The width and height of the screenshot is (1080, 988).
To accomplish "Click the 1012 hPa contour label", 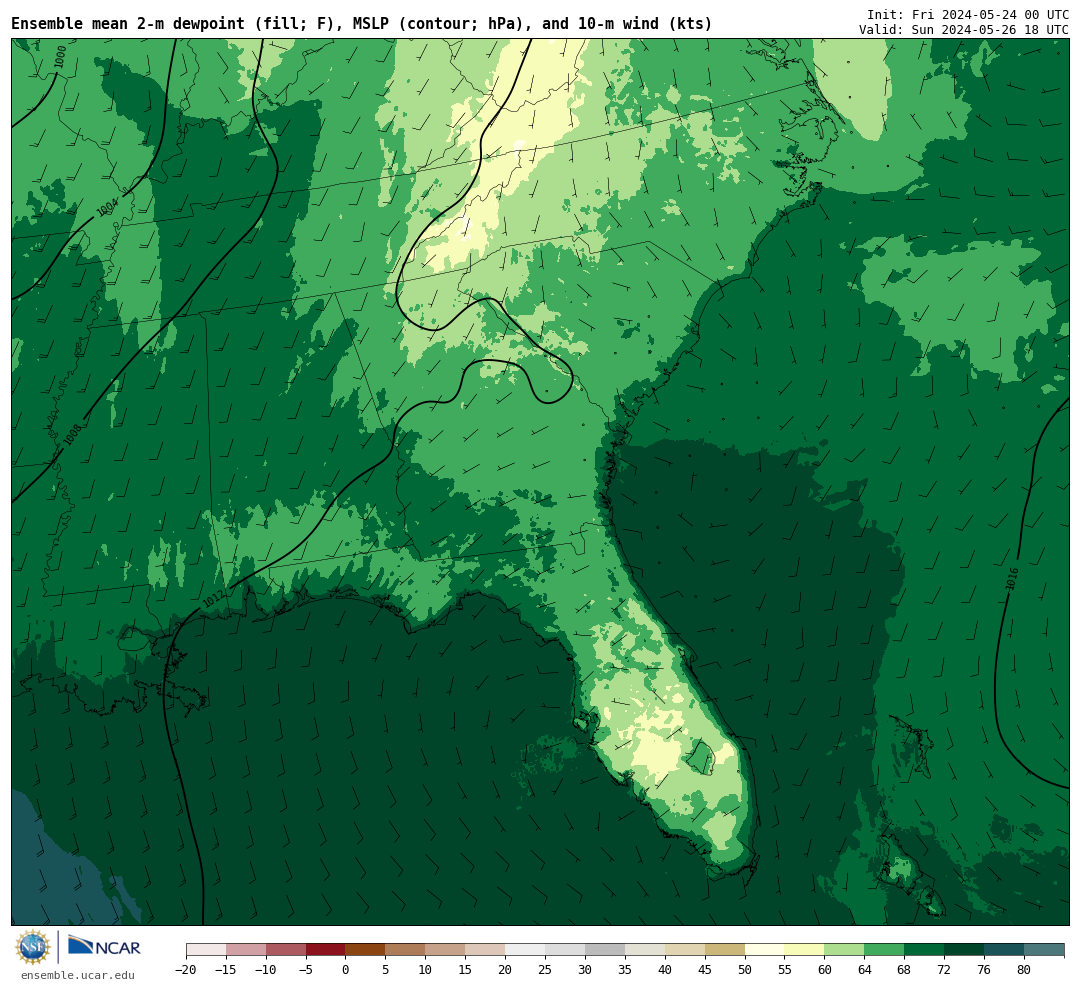I will point(214,598).
